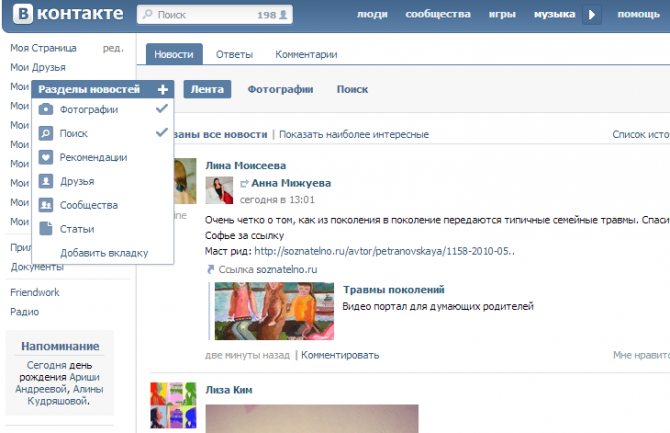Click the person icon for Друзья
This screenshot has height=433, width=670.
46,181
